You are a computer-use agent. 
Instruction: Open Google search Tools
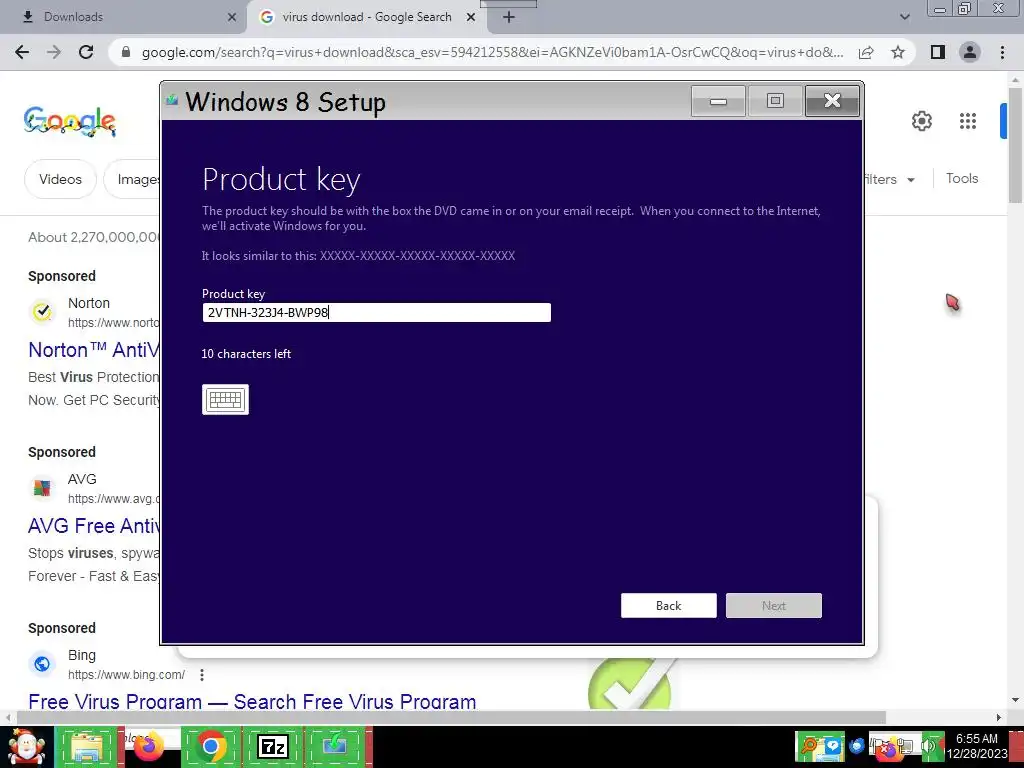click(x=962, y=178)
